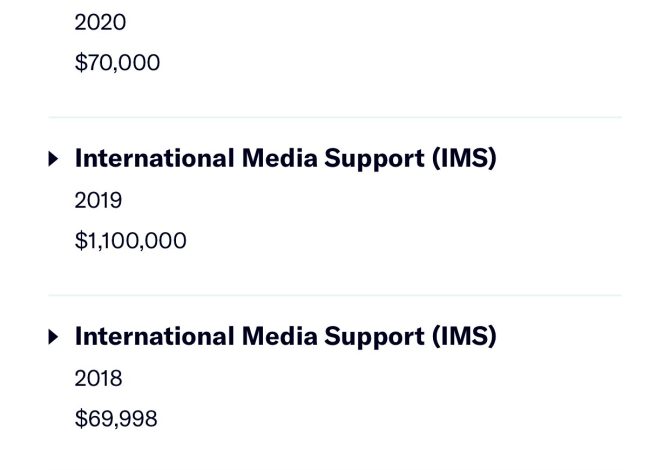Click the $70,000 grant amount
Image resolution: width=670 pixels, height=470 pixels.
(118, 63)
